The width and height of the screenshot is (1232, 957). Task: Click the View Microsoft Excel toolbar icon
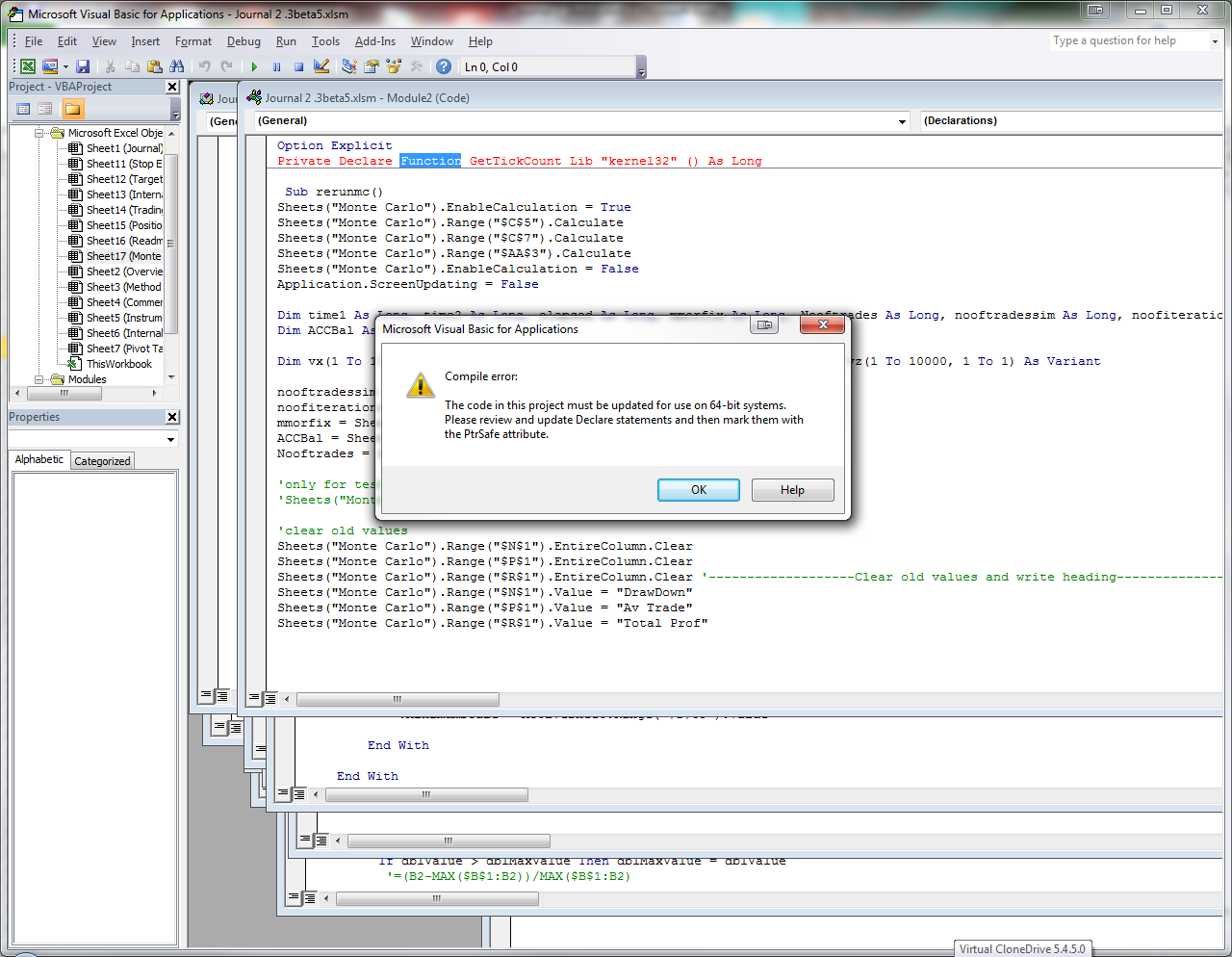pyautogui.click(x=28, y=66)
